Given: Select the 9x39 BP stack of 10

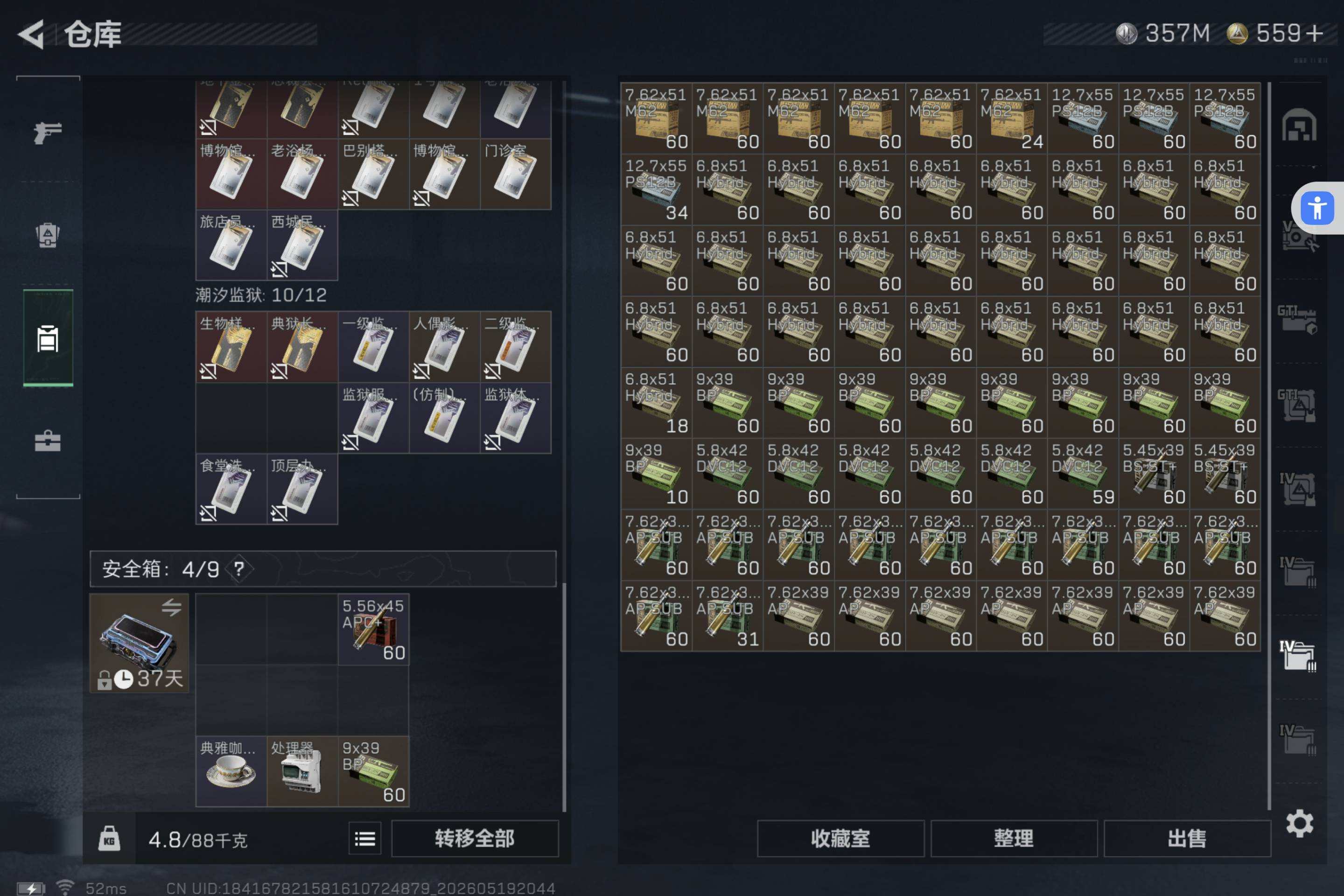Looking at the screenshot, I should coord(656,474).
